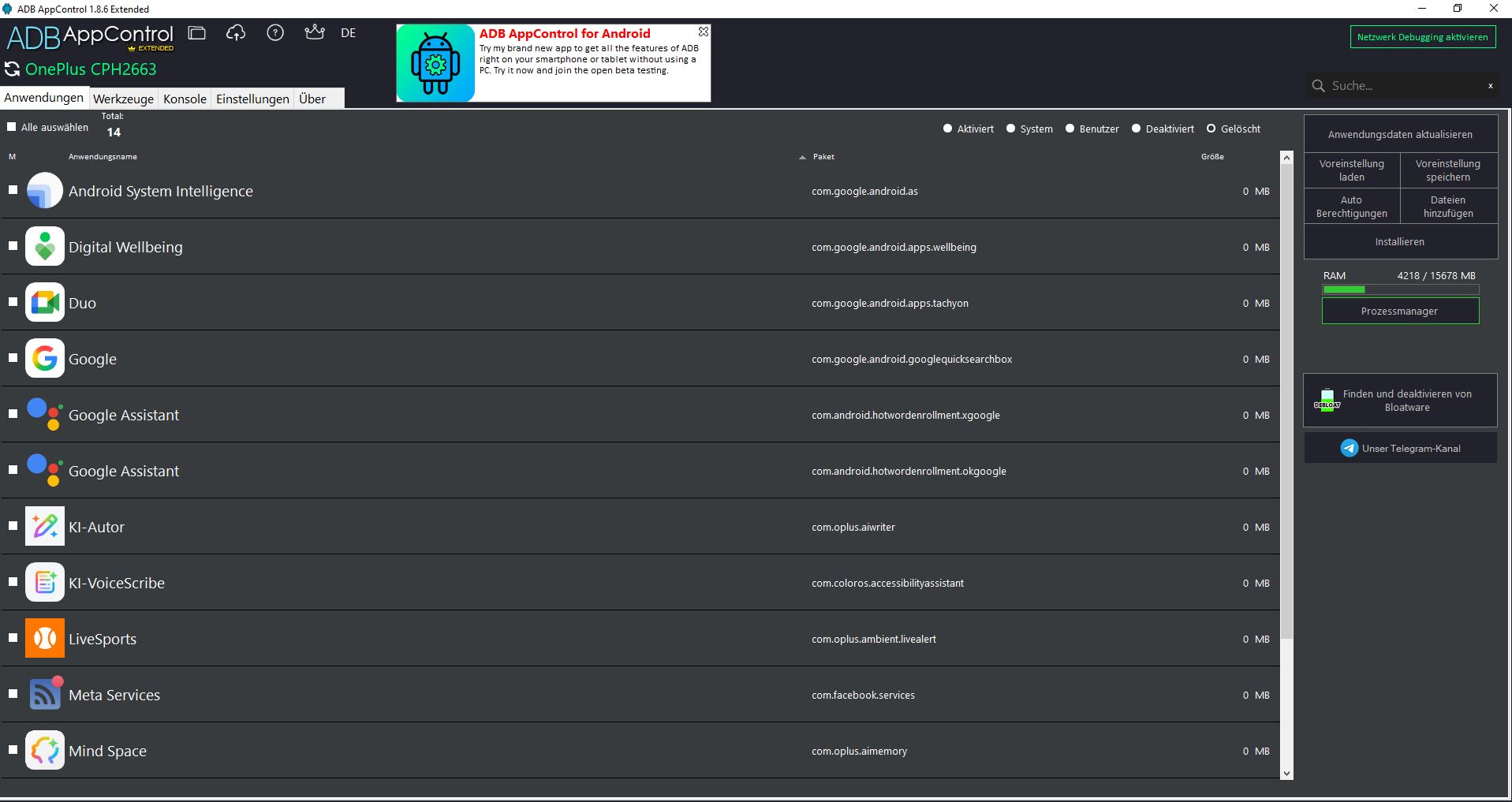This screenshot has height=802, width=1512.
Task: Open the Über tab
Action: click(x=312, y=99)
